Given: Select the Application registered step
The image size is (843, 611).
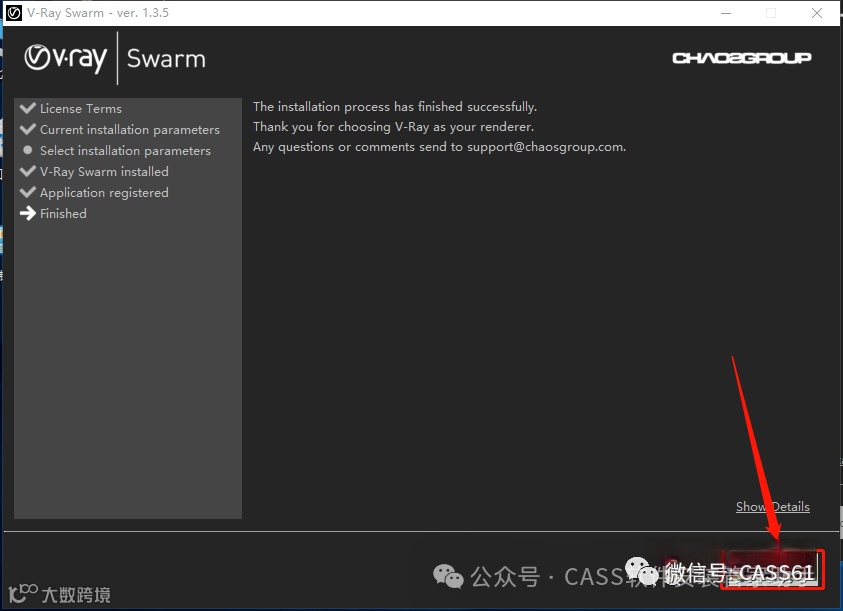Looking at the screenshot, I should pos(104,193).
